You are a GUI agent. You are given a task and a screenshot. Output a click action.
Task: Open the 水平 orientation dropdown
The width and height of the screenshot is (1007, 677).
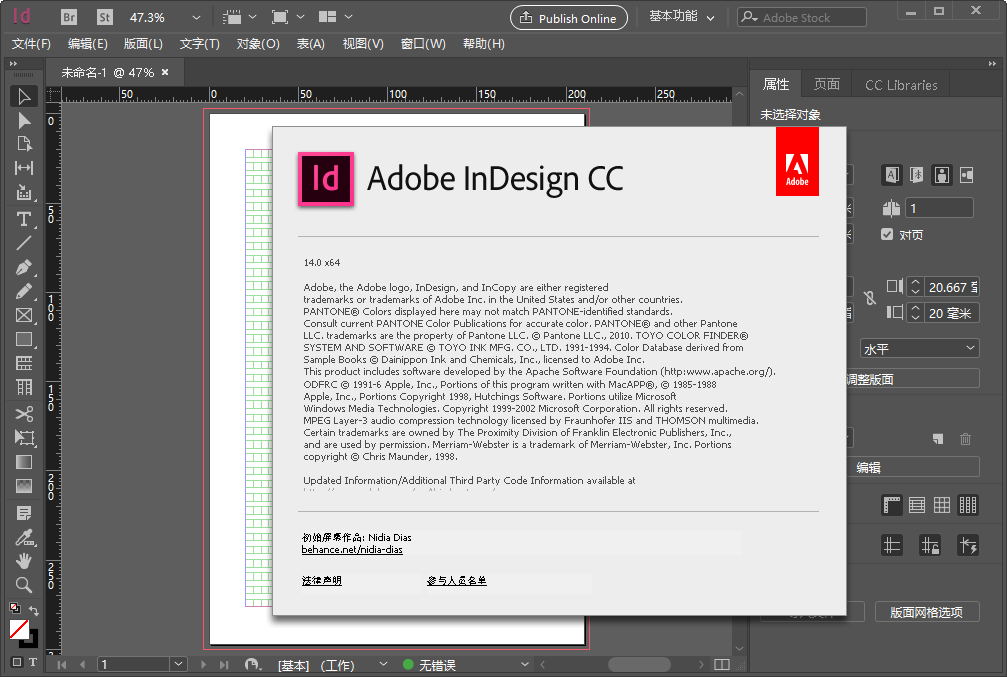pos(919,347)
